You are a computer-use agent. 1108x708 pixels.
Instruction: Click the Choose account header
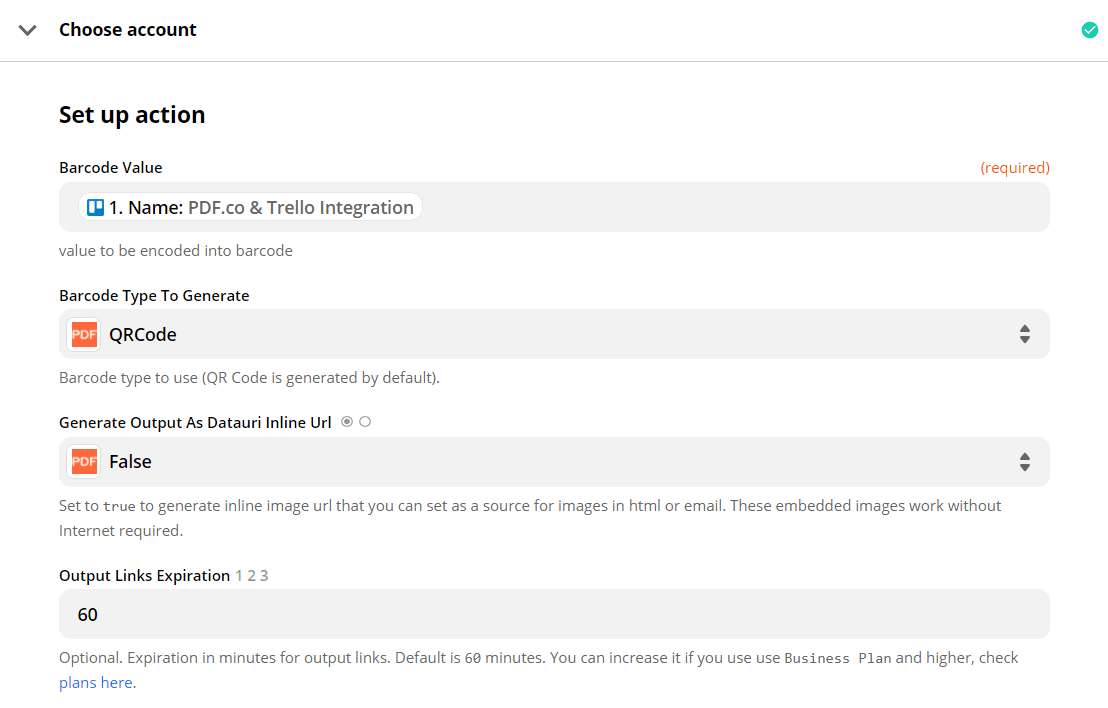point(127,30)
